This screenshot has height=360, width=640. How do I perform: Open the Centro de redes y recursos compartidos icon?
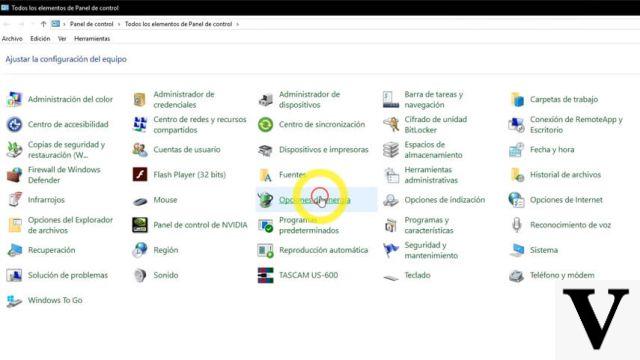[x=140, y=124]
